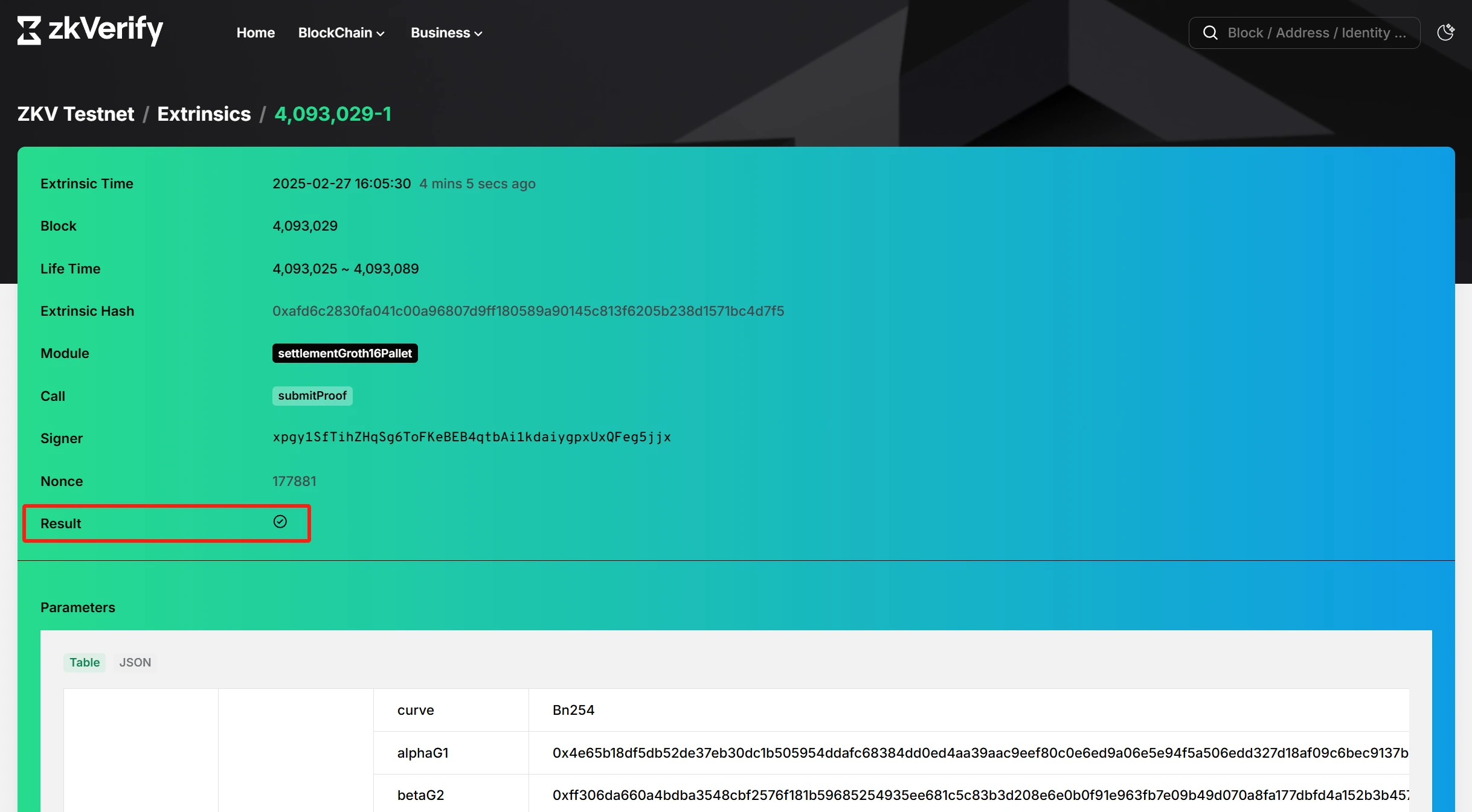The width and height of the screenshot is (1472, 812).
Task: Click the settlementGroth16Pallet module icon
Action: point(344,353)
